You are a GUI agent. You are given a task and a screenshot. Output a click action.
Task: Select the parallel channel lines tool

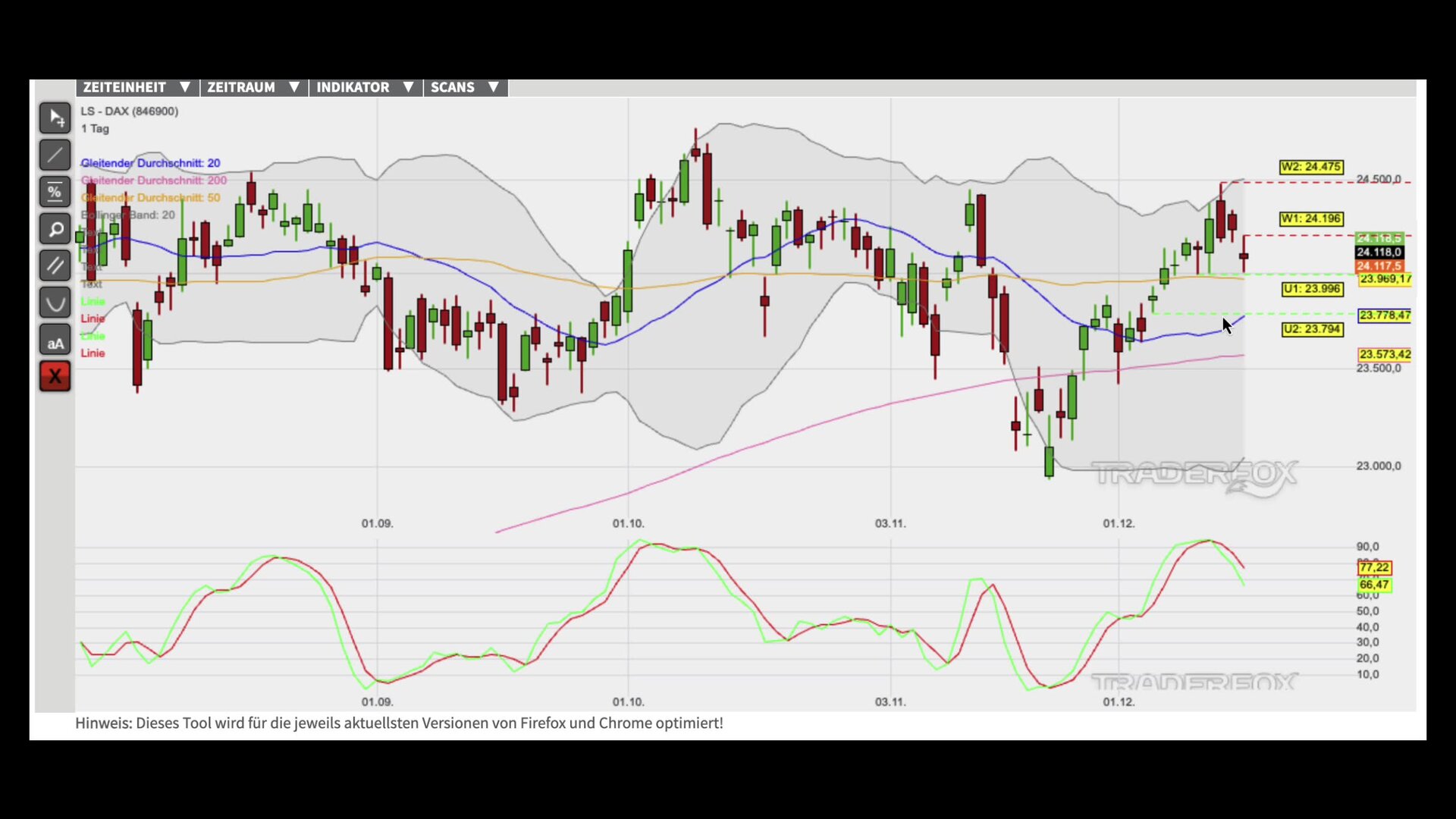(55, 265)
